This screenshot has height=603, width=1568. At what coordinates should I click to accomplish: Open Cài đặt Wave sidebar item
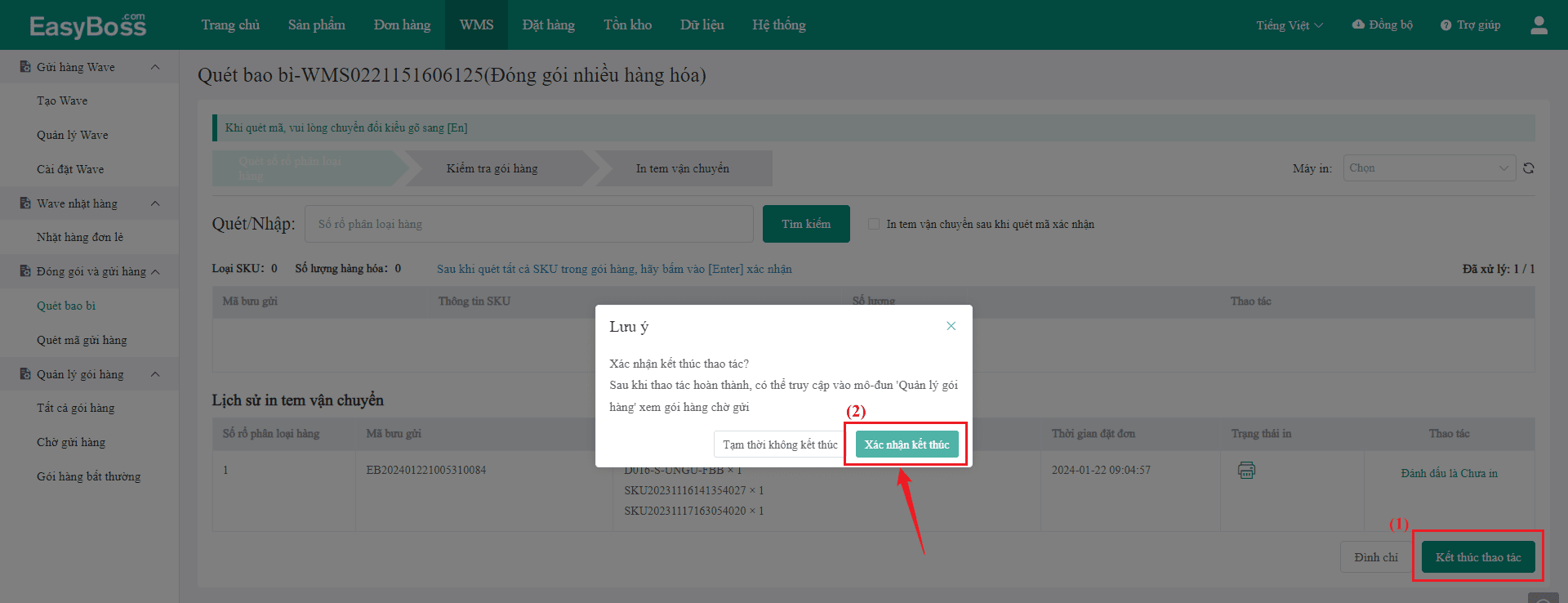click(x=70, y=169)
